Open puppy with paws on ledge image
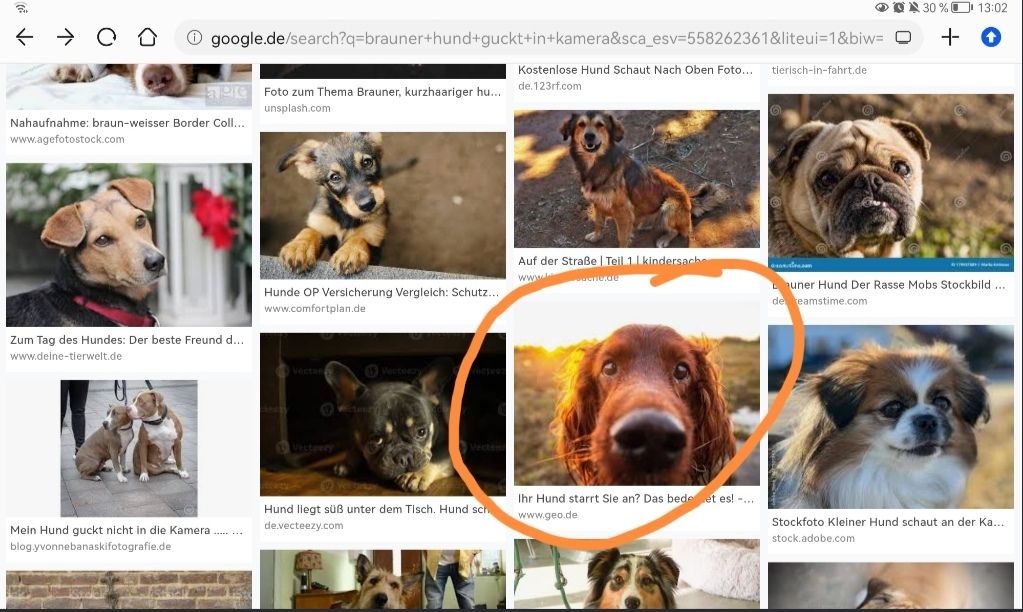 click(382, 205)
